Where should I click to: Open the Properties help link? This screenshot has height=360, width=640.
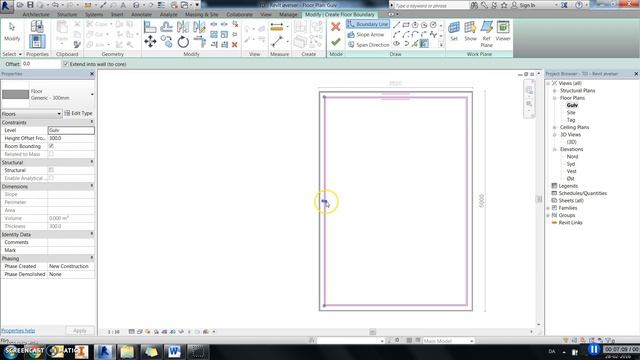(18, 331)
